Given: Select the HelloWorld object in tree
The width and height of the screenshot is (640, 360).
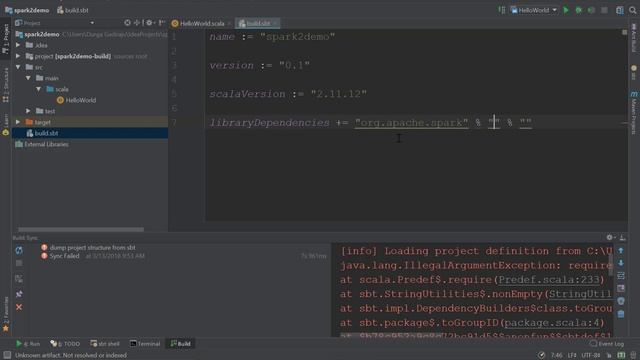Looking at the screenshot, I should [76, 100].
